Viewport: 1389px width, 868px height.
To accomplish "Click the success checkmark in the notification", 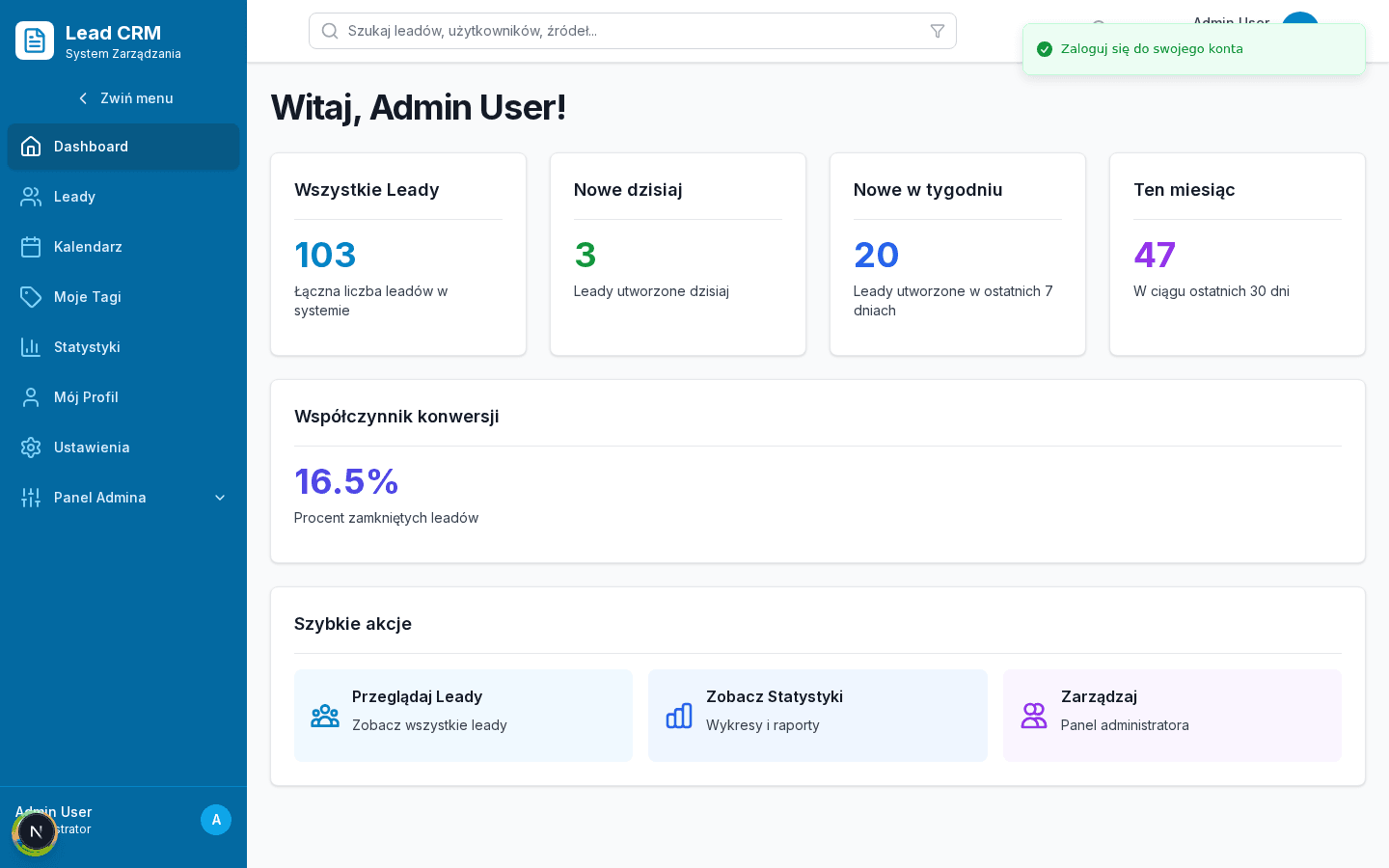I will tap(1044, 49).
